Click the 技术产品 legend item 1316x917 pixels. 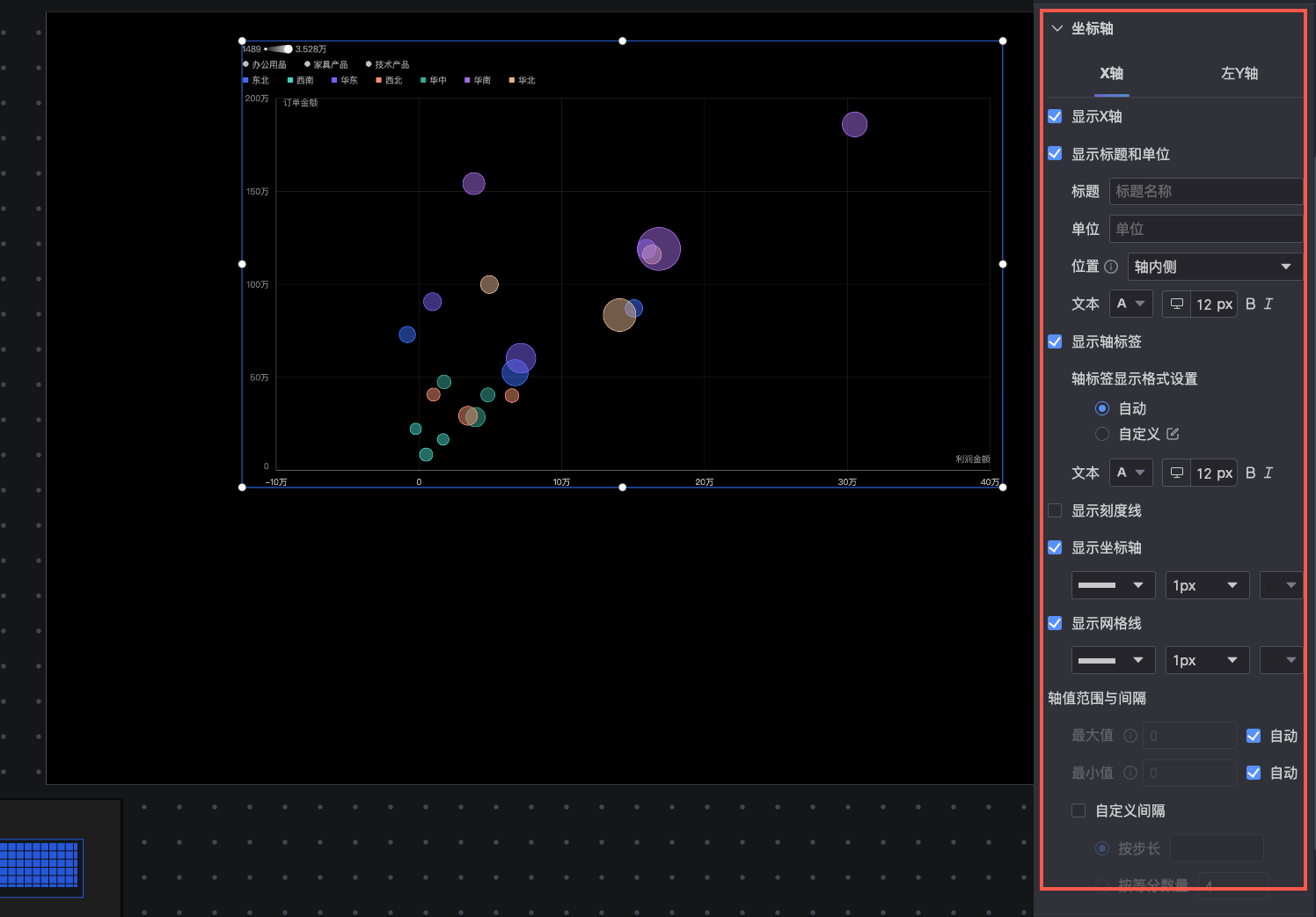click(387, 64)
